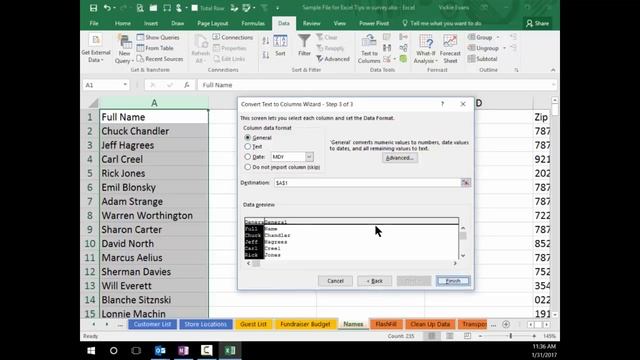Open the Fundraiser Budget sheet tab

305,324
